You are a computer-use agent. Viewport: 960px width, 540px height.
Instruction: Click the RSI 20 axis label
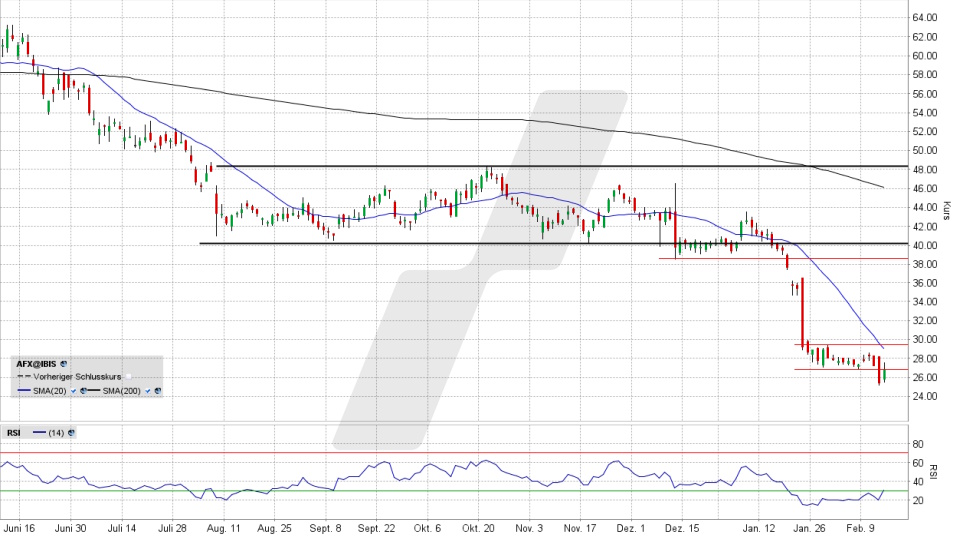tap(918, 501)
